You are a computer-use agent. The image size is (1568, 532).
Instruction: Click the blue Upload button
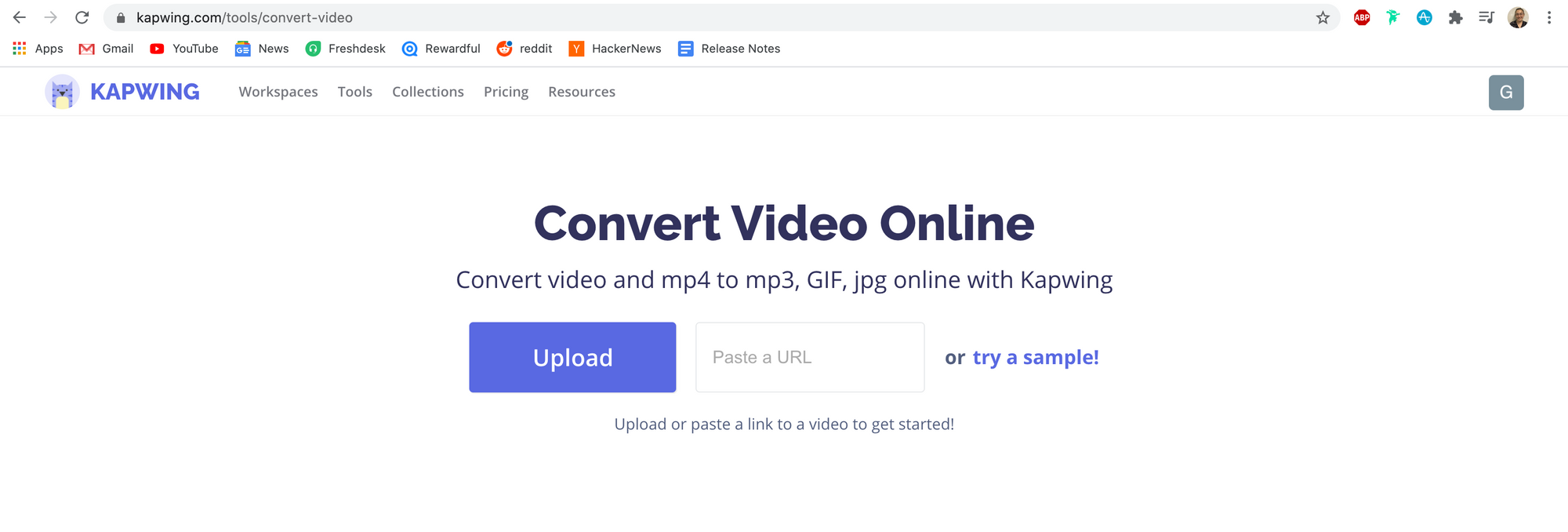point(572,357)
